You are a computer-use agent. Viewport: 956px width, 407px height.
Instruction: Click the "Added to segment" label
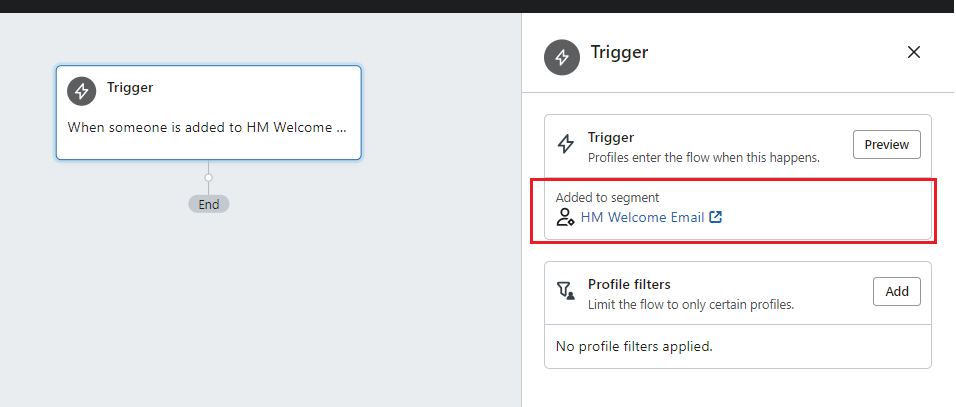(607, 197)
